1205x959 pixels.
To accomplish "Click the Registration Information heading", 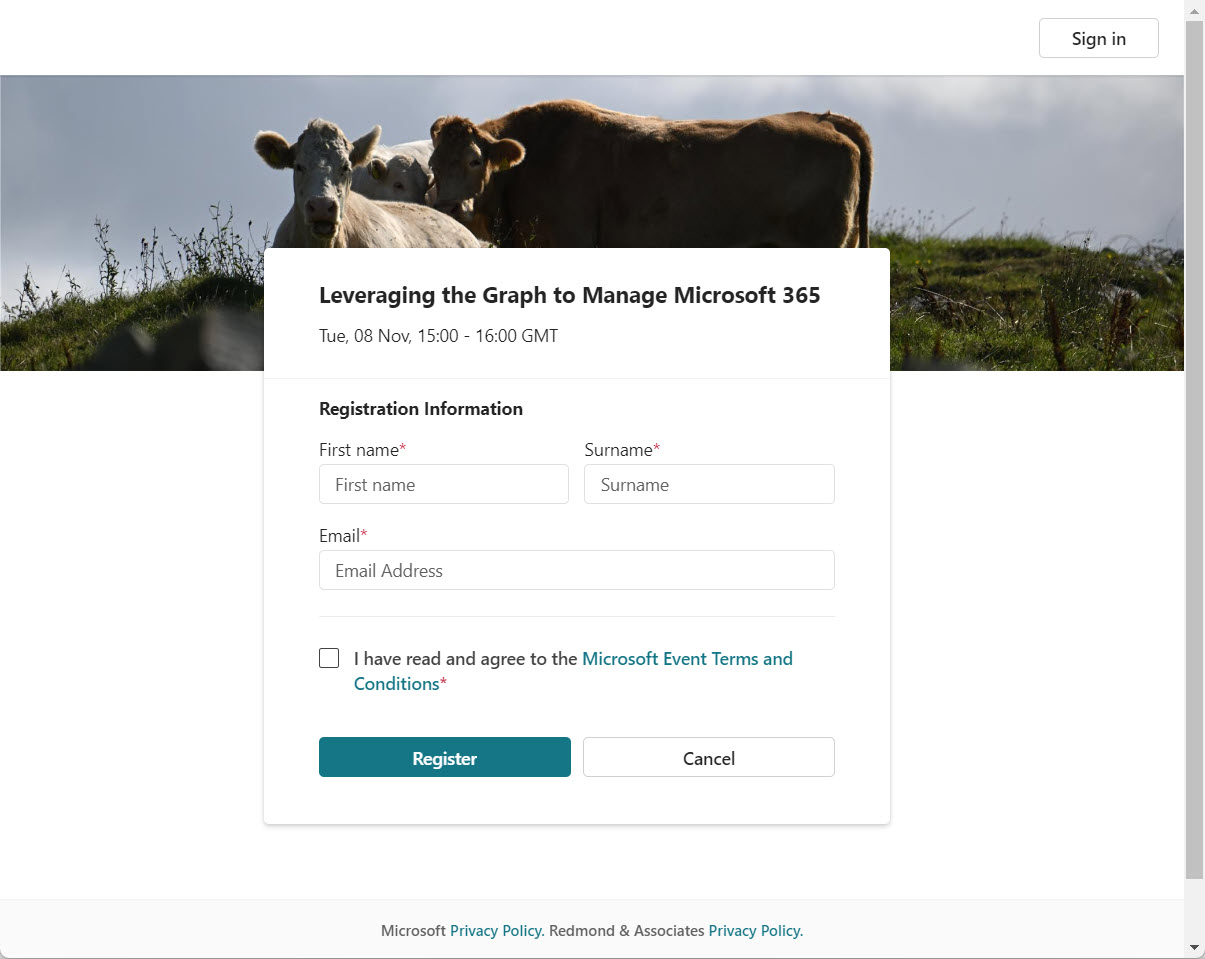I will (421, 408).
